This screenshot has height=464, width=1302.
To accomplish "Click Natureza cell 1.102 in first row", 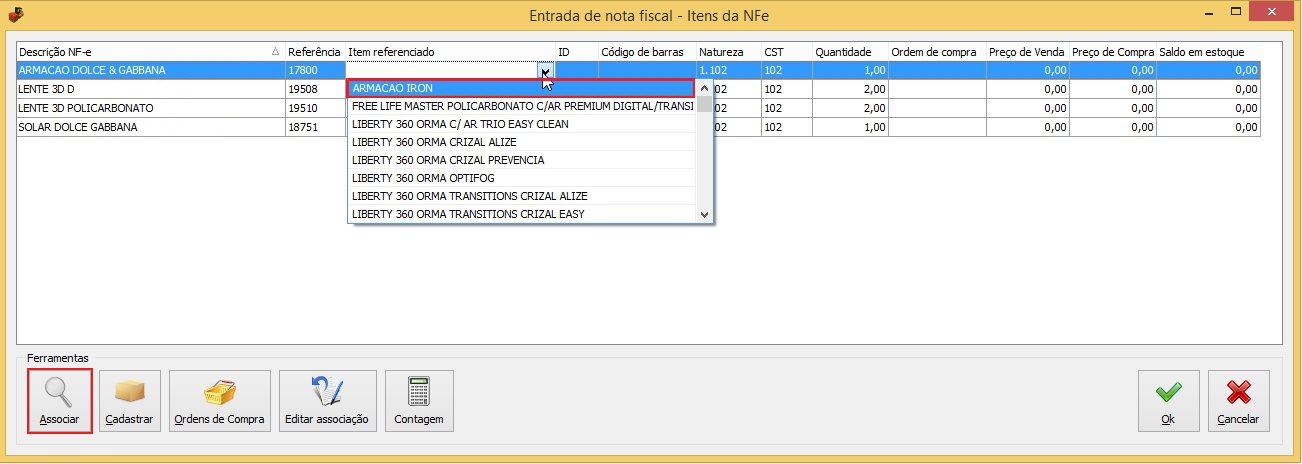I will point(728,71).
